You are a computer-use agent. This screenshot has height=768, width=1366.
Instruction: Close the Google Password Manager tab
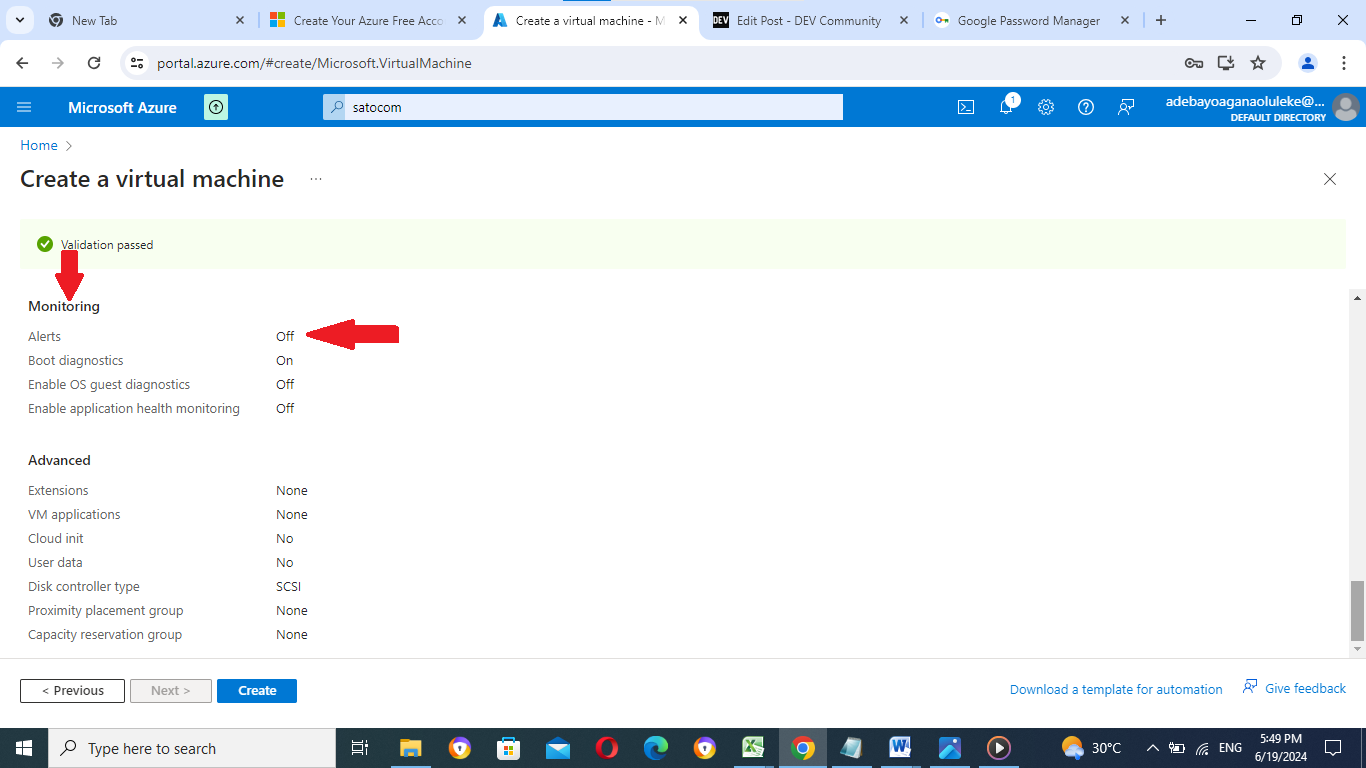point(1124,20)
